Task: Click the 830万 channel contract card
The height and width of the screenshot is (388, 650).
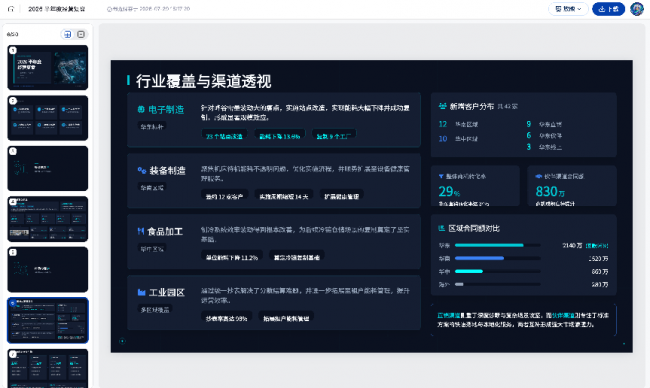Action: (x=572, y=186)
